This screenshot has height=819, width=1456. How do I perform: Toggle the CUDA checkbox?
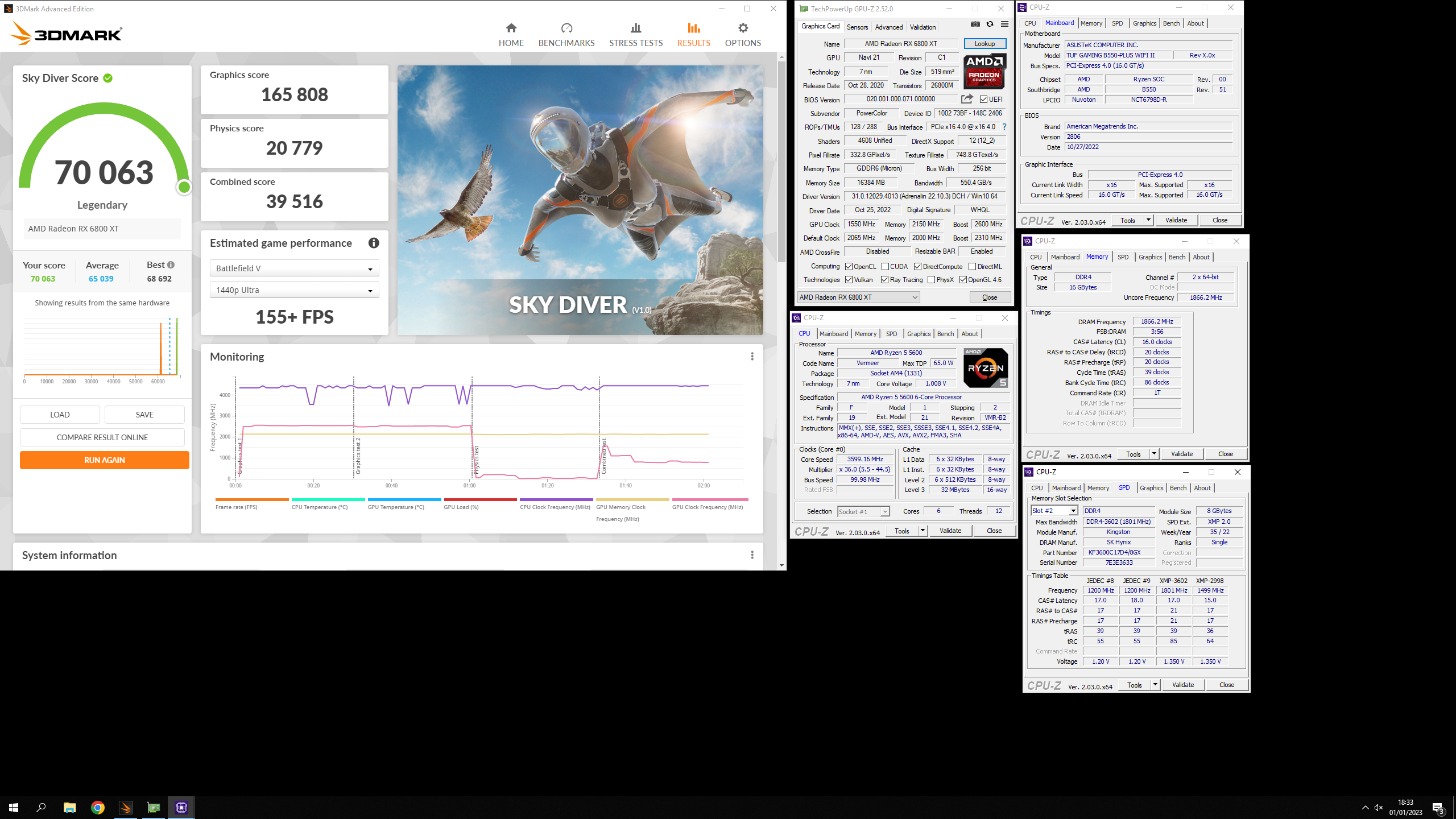click(x=886, y=267)
